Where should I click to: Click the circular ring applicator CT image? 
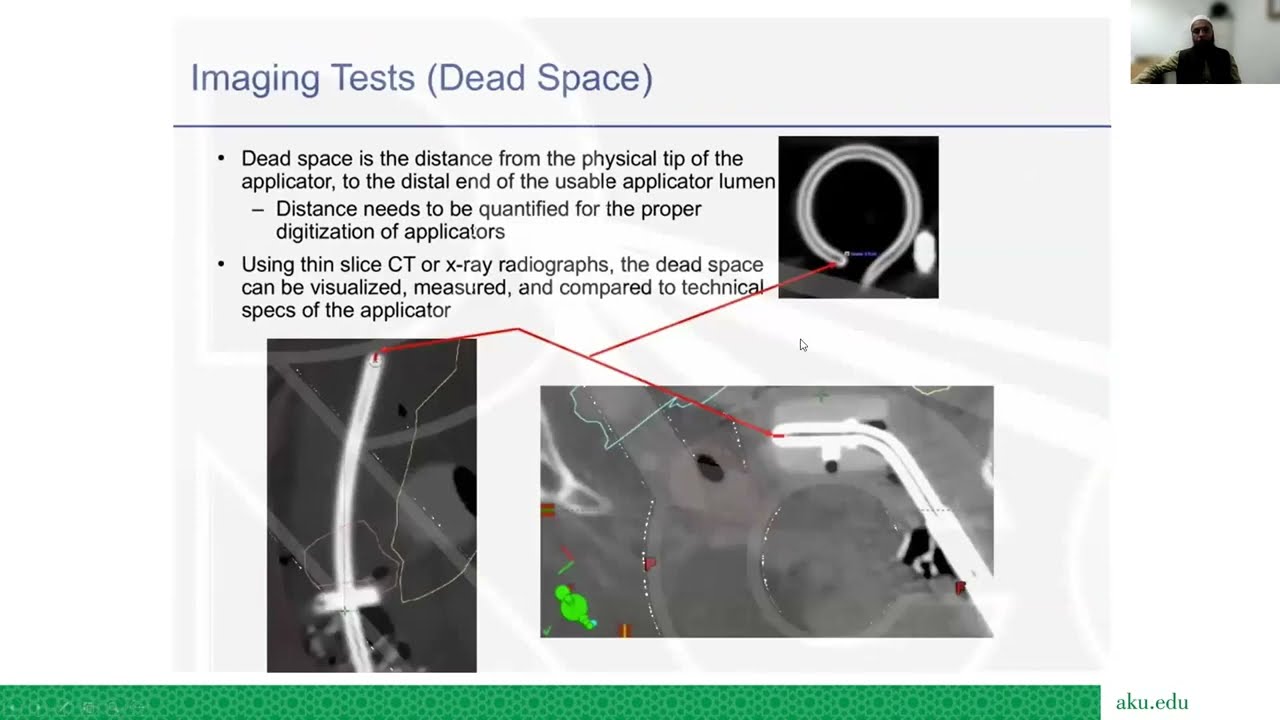(858, 217)
